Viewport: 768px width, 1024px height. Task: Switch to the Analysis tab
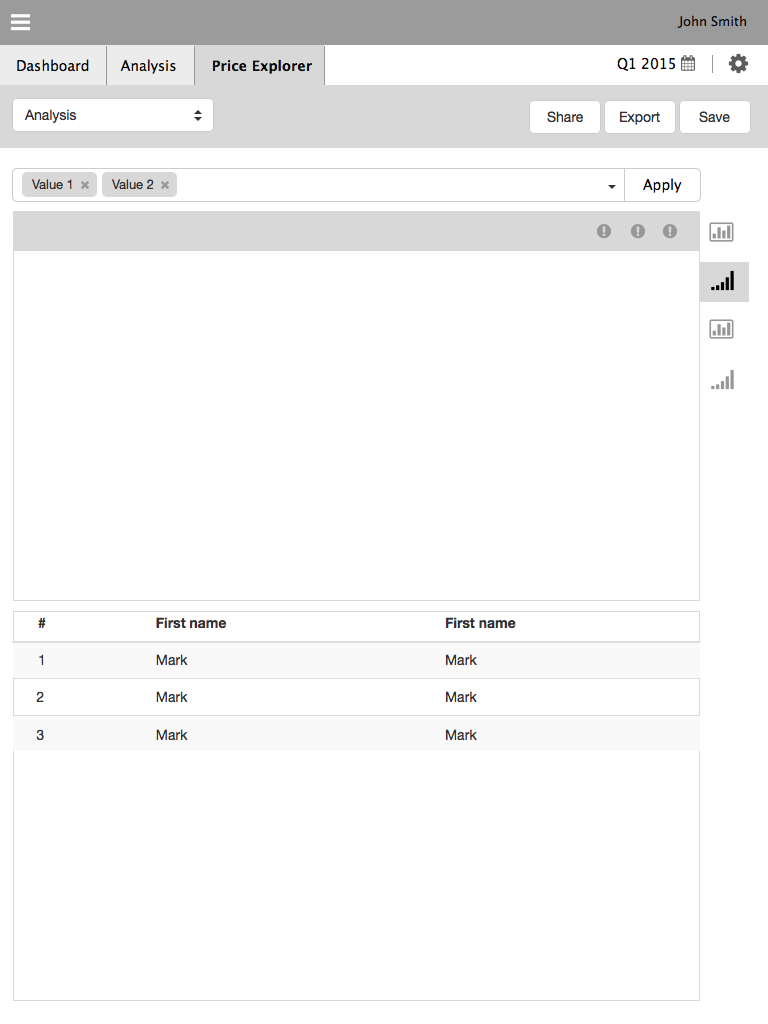pos(149,66)
